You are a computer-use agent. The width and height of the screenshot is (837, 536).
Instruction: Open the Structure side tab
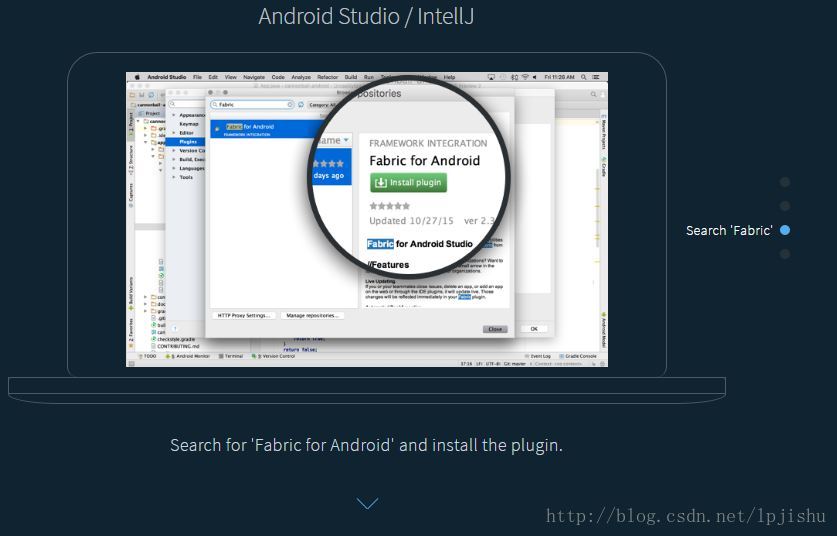[x=131, y=160]
